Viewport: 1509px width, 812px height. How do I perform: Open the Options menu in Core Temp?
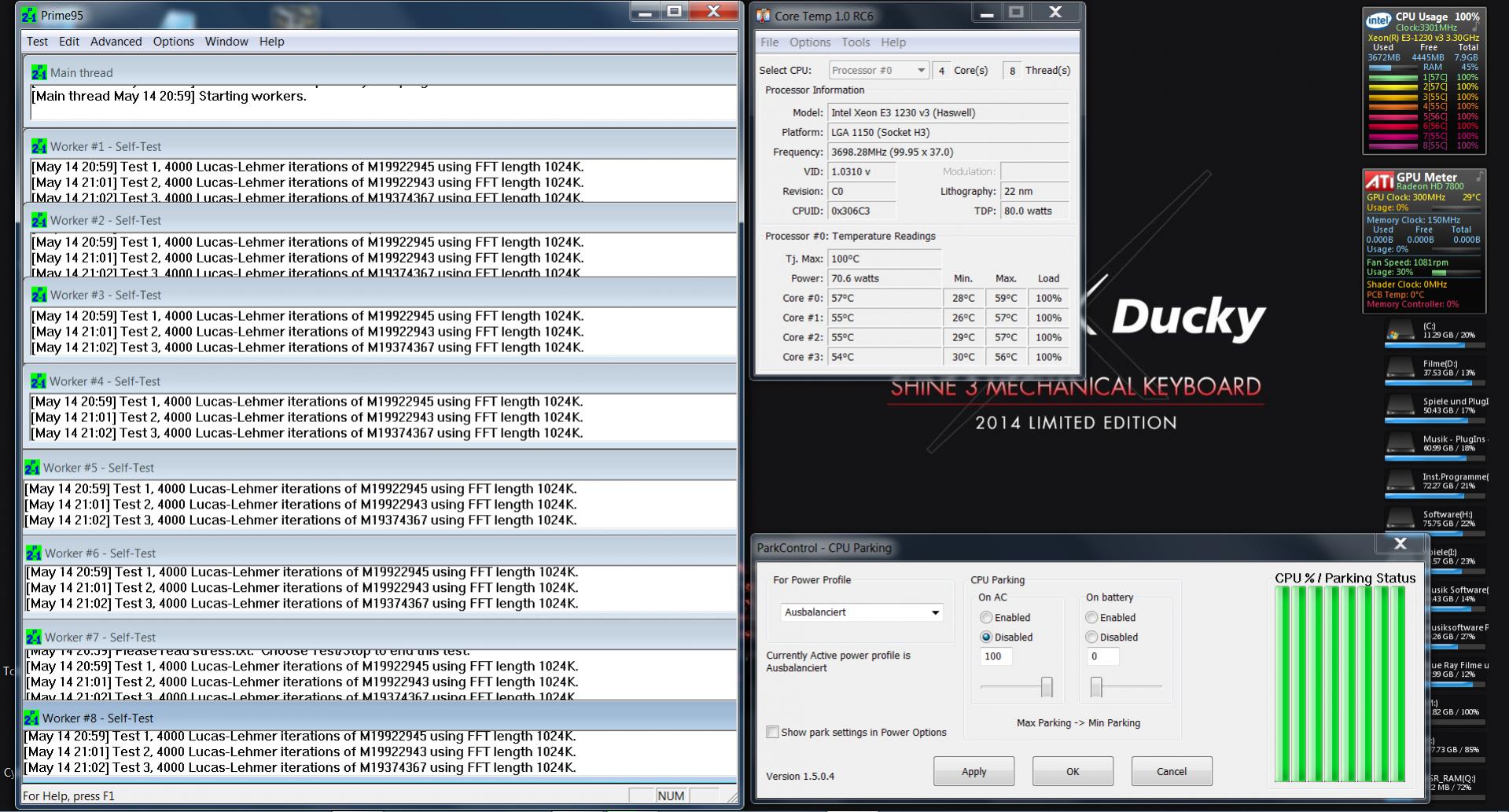point(810,42)
